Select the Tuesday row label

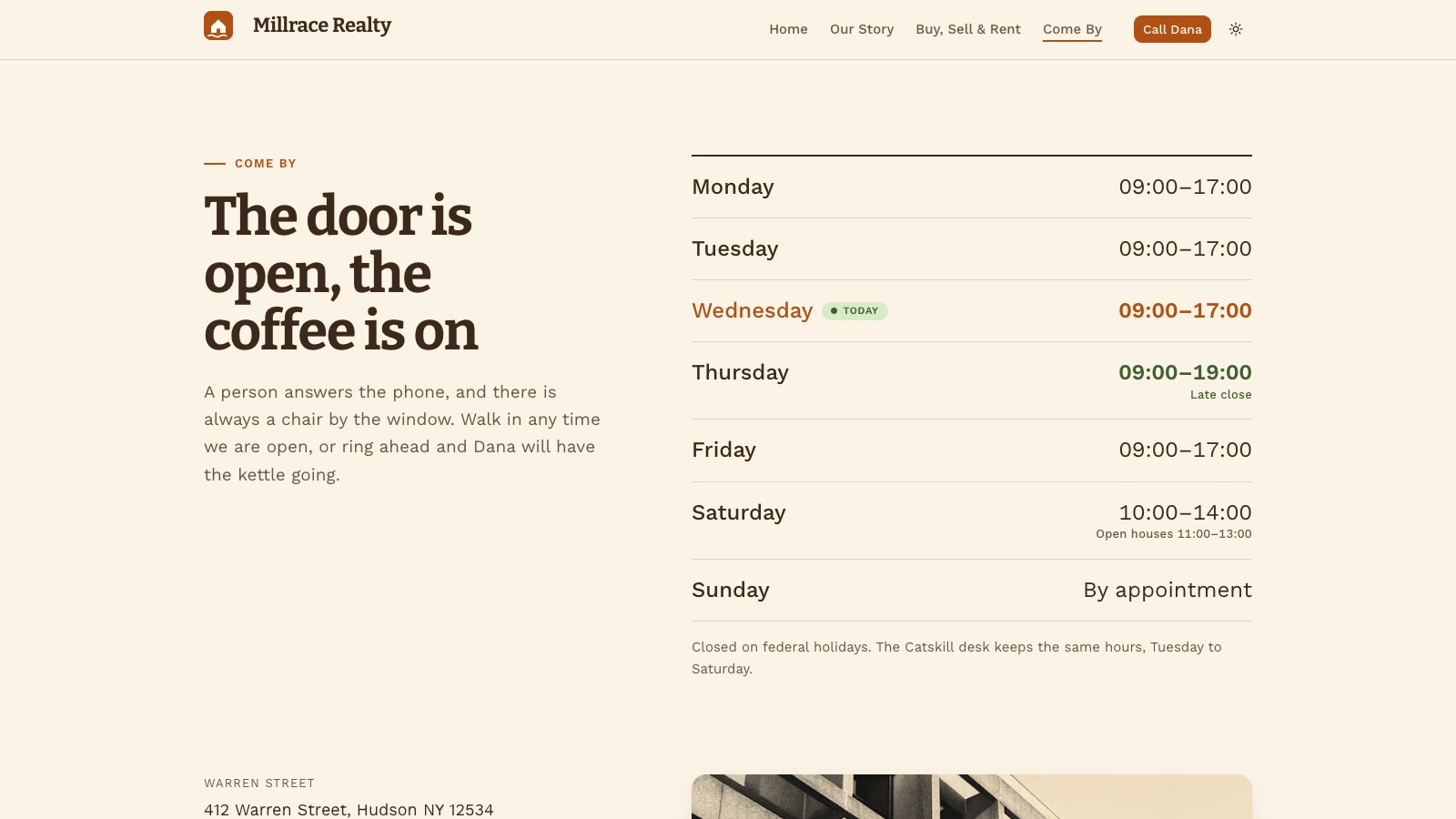point(734,248)
